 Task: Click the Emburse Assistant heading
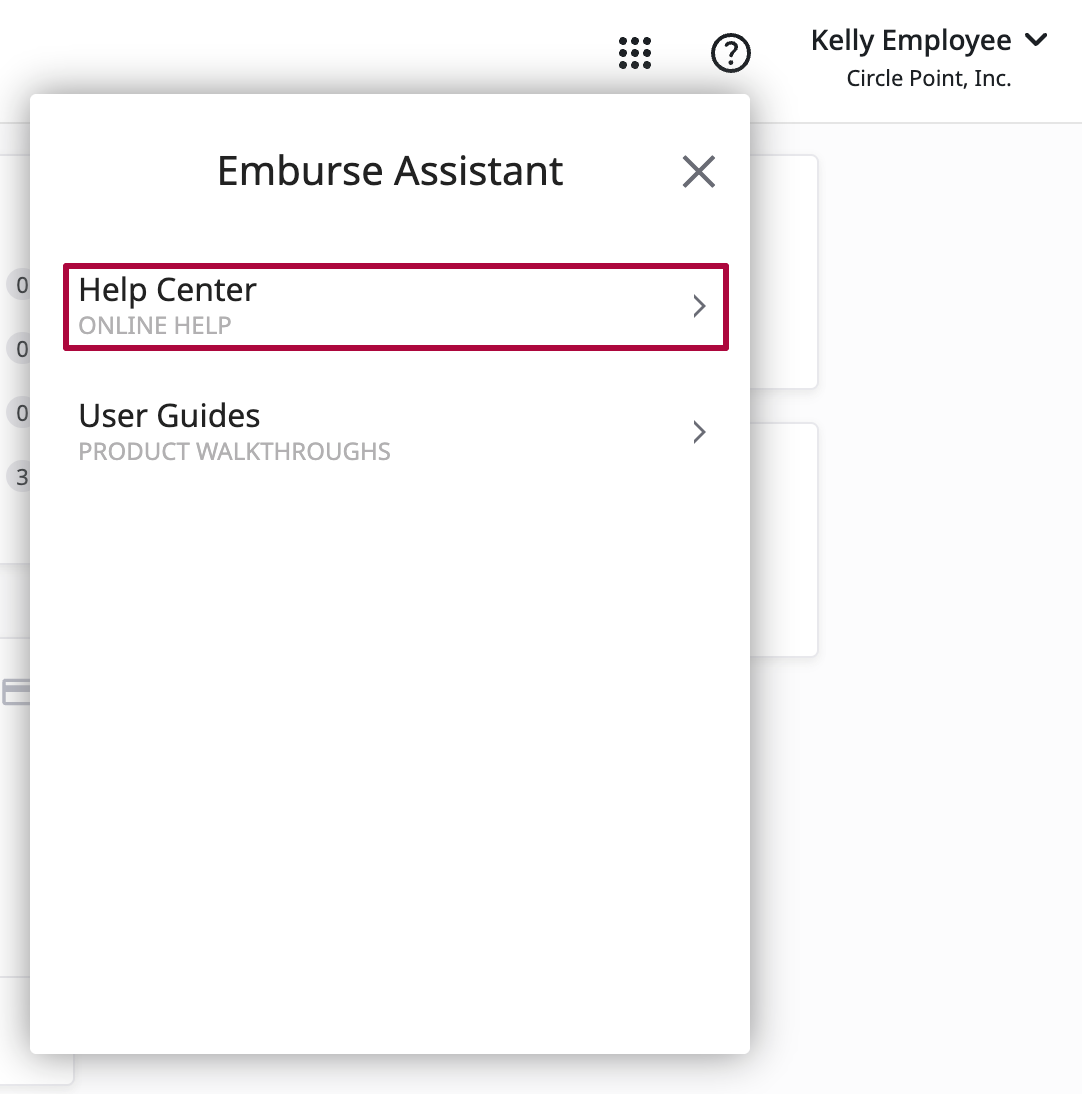(x=390, y=171)
